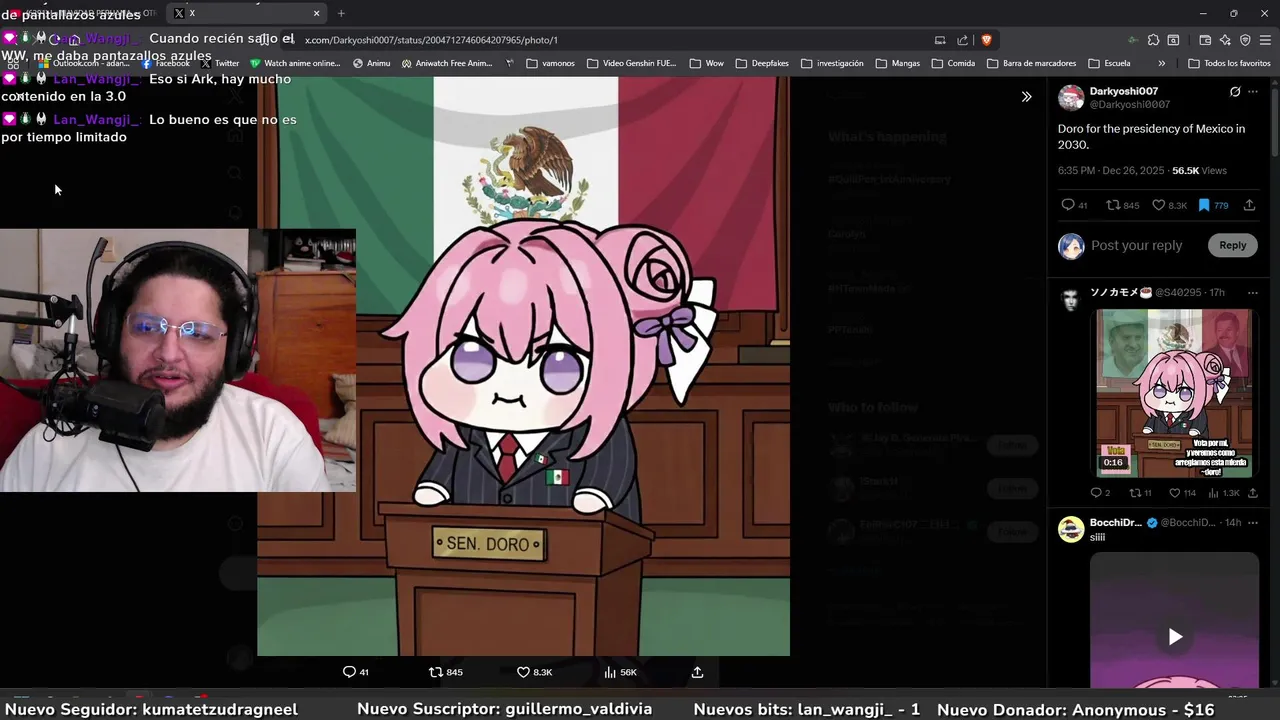
Task: Open the more options menu on Darkyoshi007's post
Action: (1253, 91)
